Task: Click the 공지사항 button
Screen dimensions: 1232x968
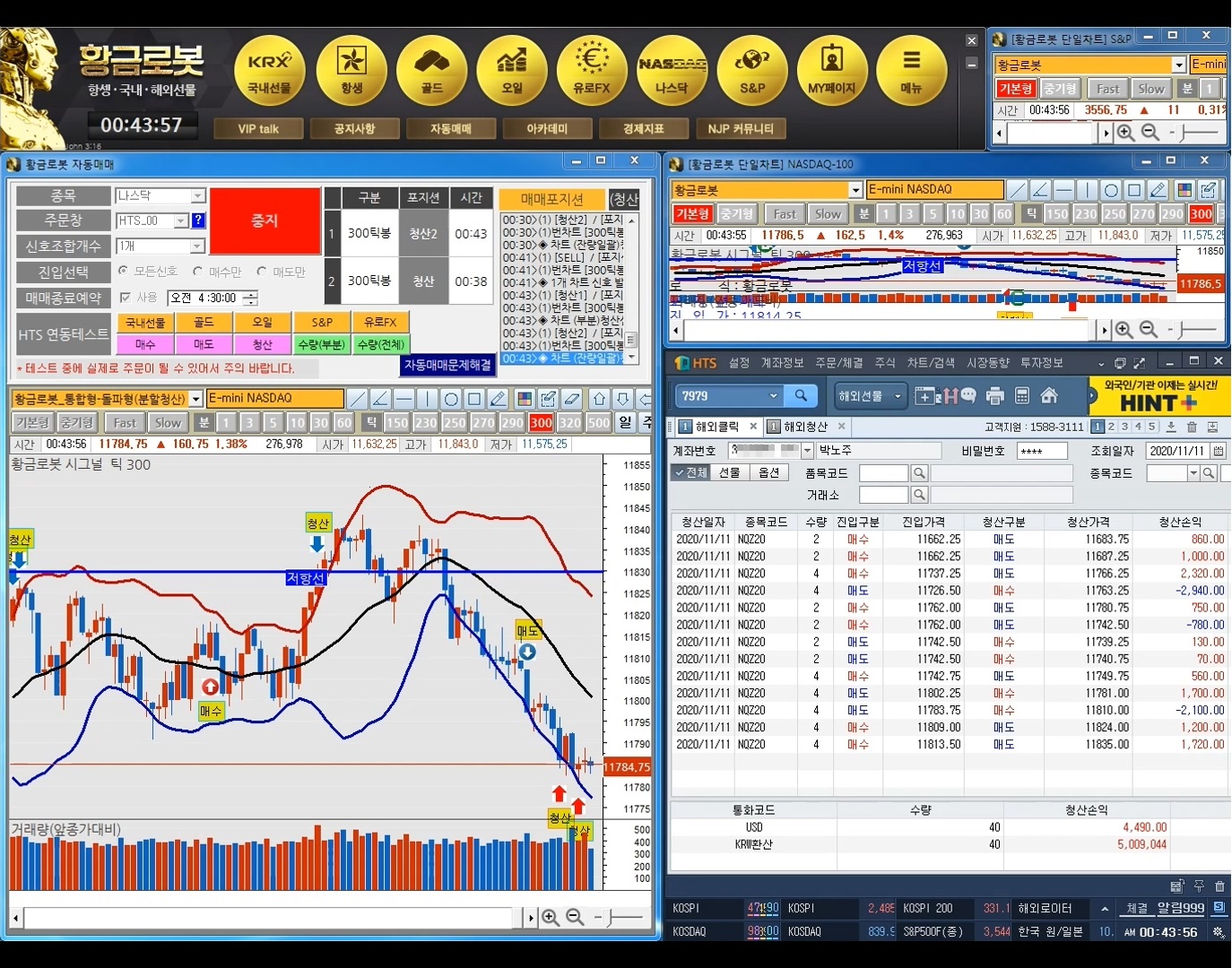Action: coord(354,129)
